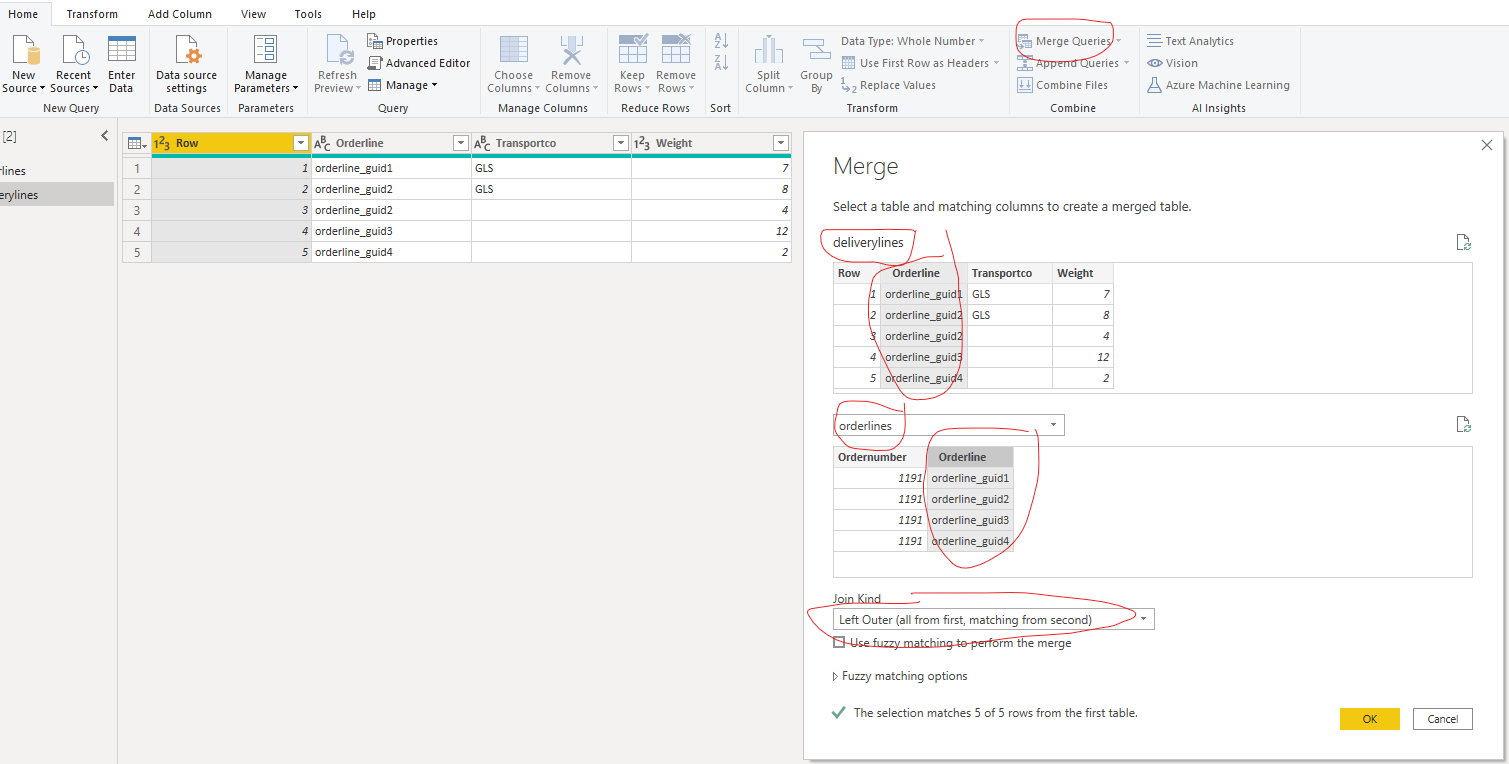Switch to the Transform tab
1509x764 pixels.
pos(92,14)
